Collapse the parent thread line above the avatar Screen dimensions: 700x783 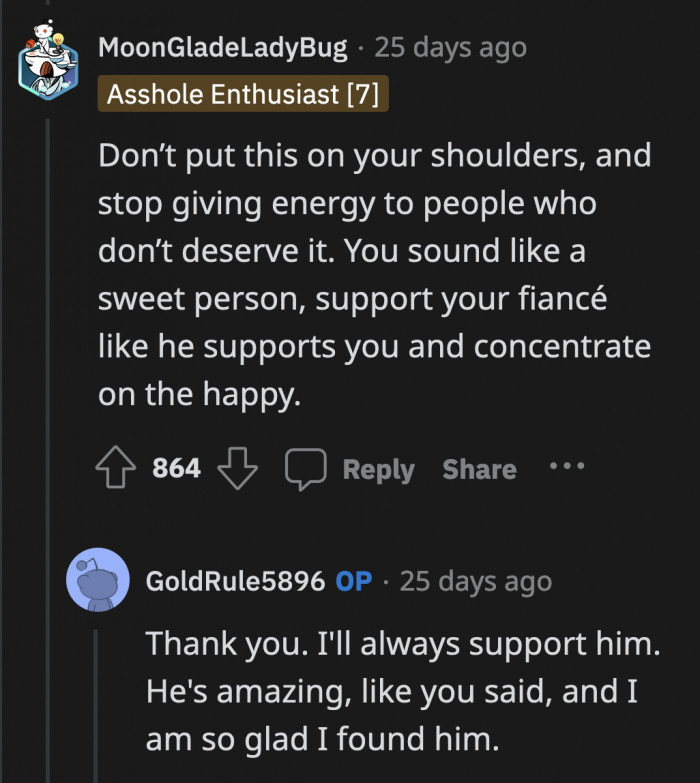point(48,10)
